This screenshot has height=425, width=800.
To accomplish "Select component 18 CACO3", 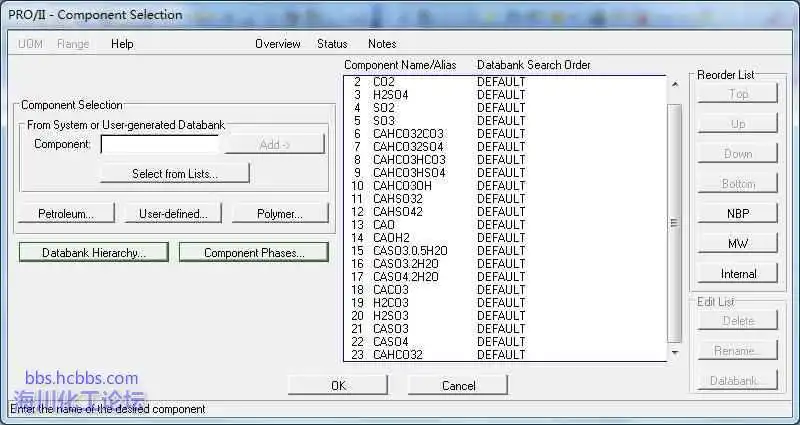I will tap(505, 290).
